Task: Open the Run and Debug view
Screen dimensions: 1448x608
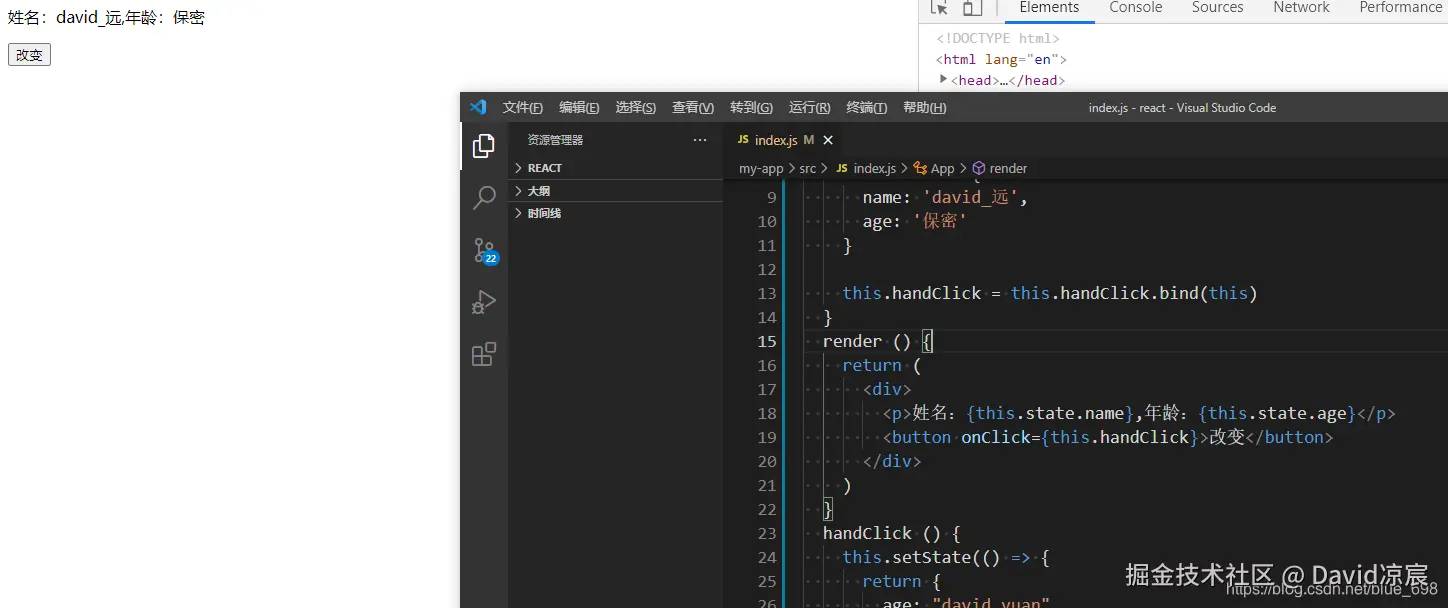Action: pos(484,302)
